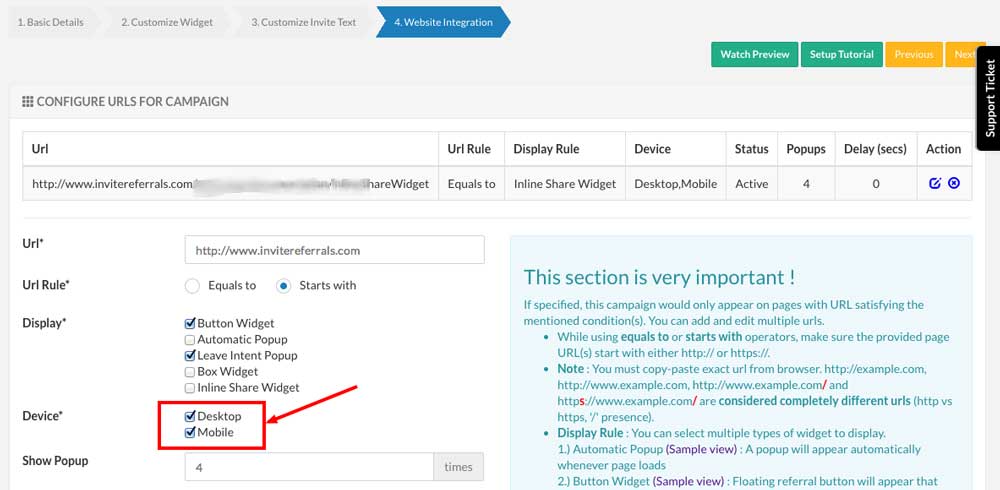This screenshot has width=1000, height=490.
Task: Open Button Widget 'Sample view' link
Action: (688, 481)
